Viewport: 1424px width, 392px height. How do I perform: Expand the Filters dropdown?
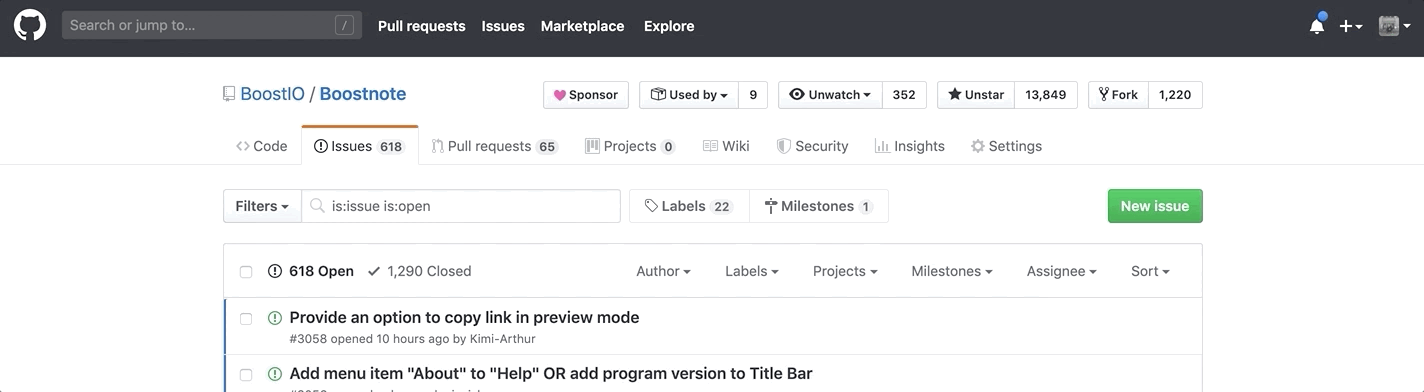[x=262, y=206]
